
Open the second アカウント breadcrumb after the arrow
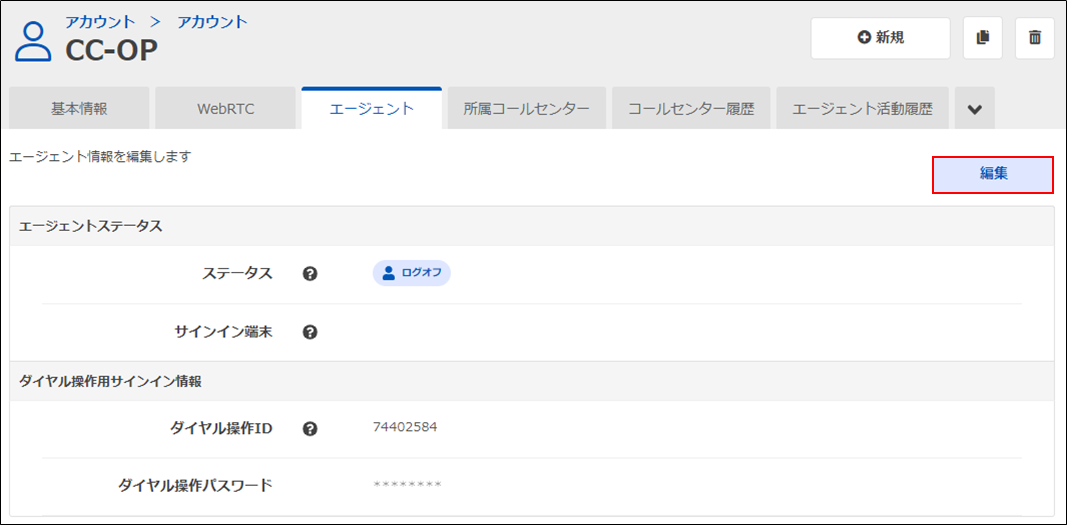(212, 22)
